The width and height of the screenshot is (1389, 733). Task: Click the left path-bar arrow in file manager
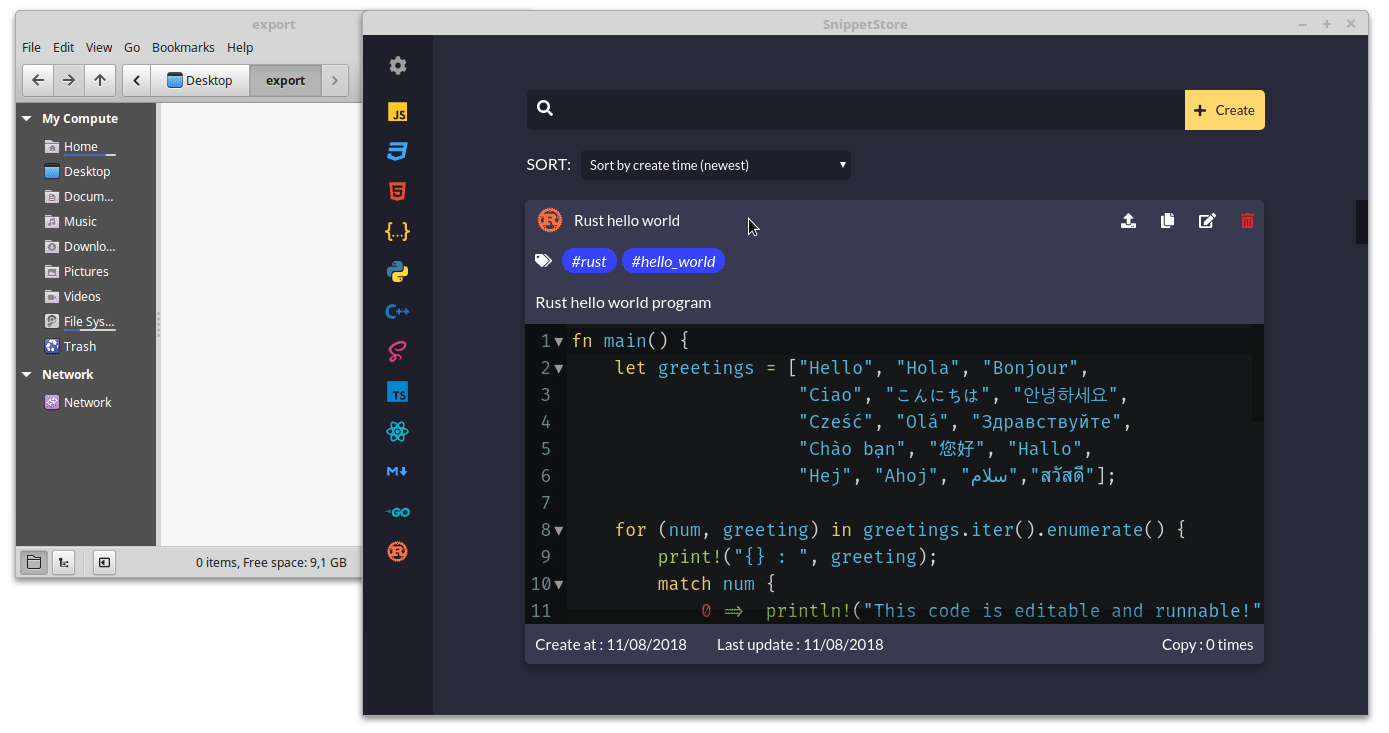pos(136,80)
